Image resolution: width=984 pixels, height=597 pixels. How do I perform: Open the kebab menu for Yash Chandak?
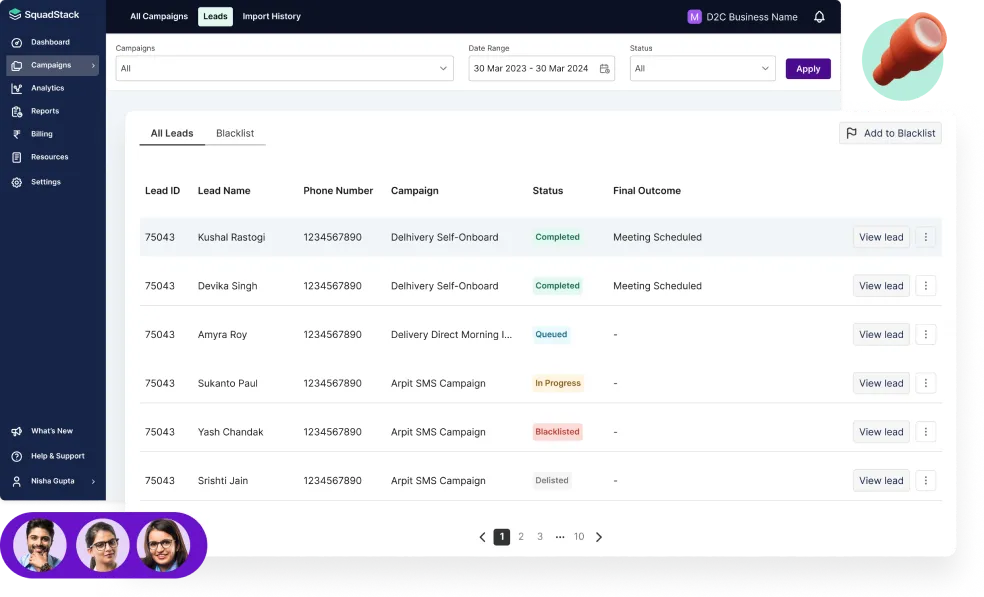pos(925,431)
